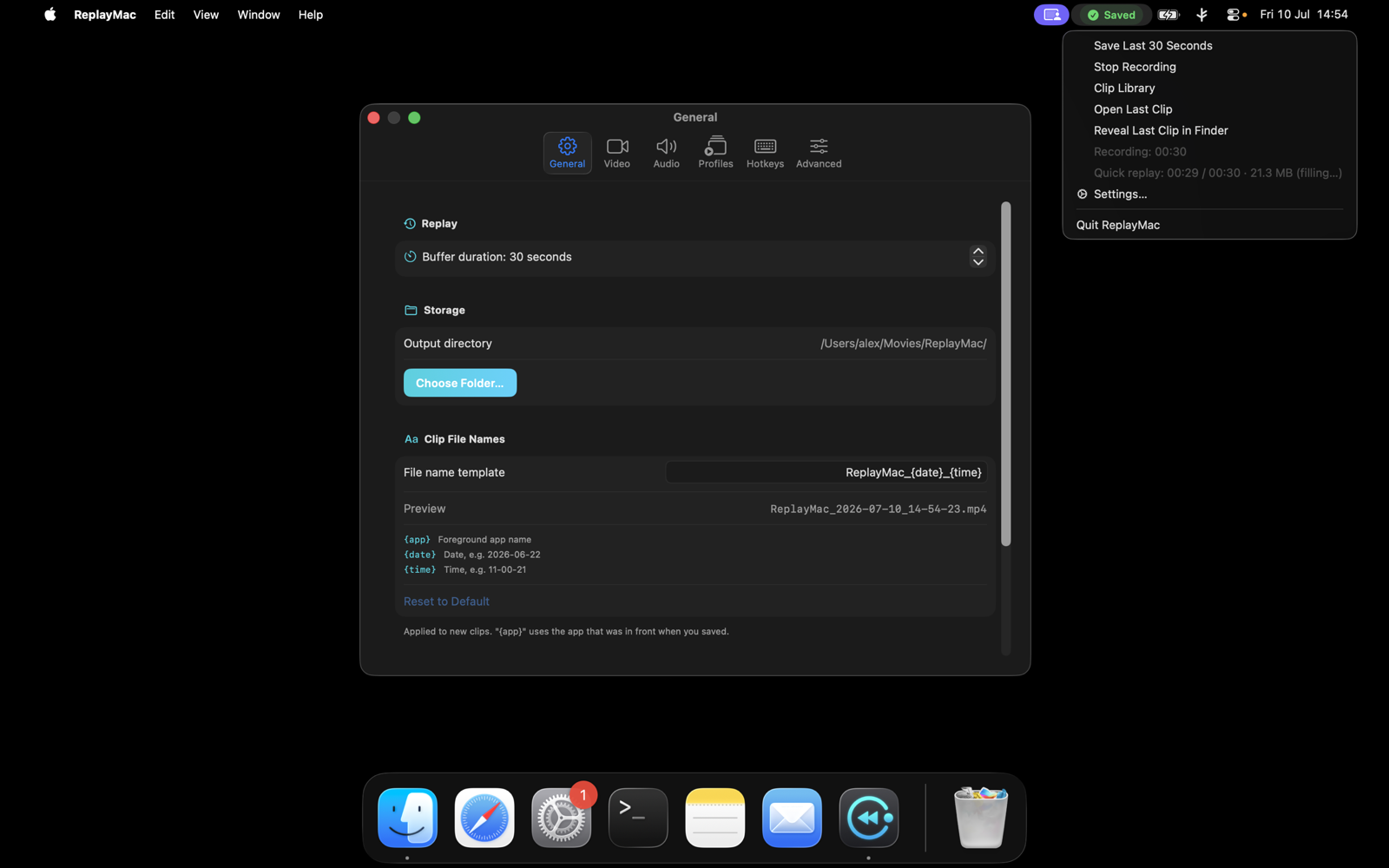This screenshot has width=1389, height=868.
Task: Click the gear icon beside Settings… menu item
Action: [x=1083, y=194]
